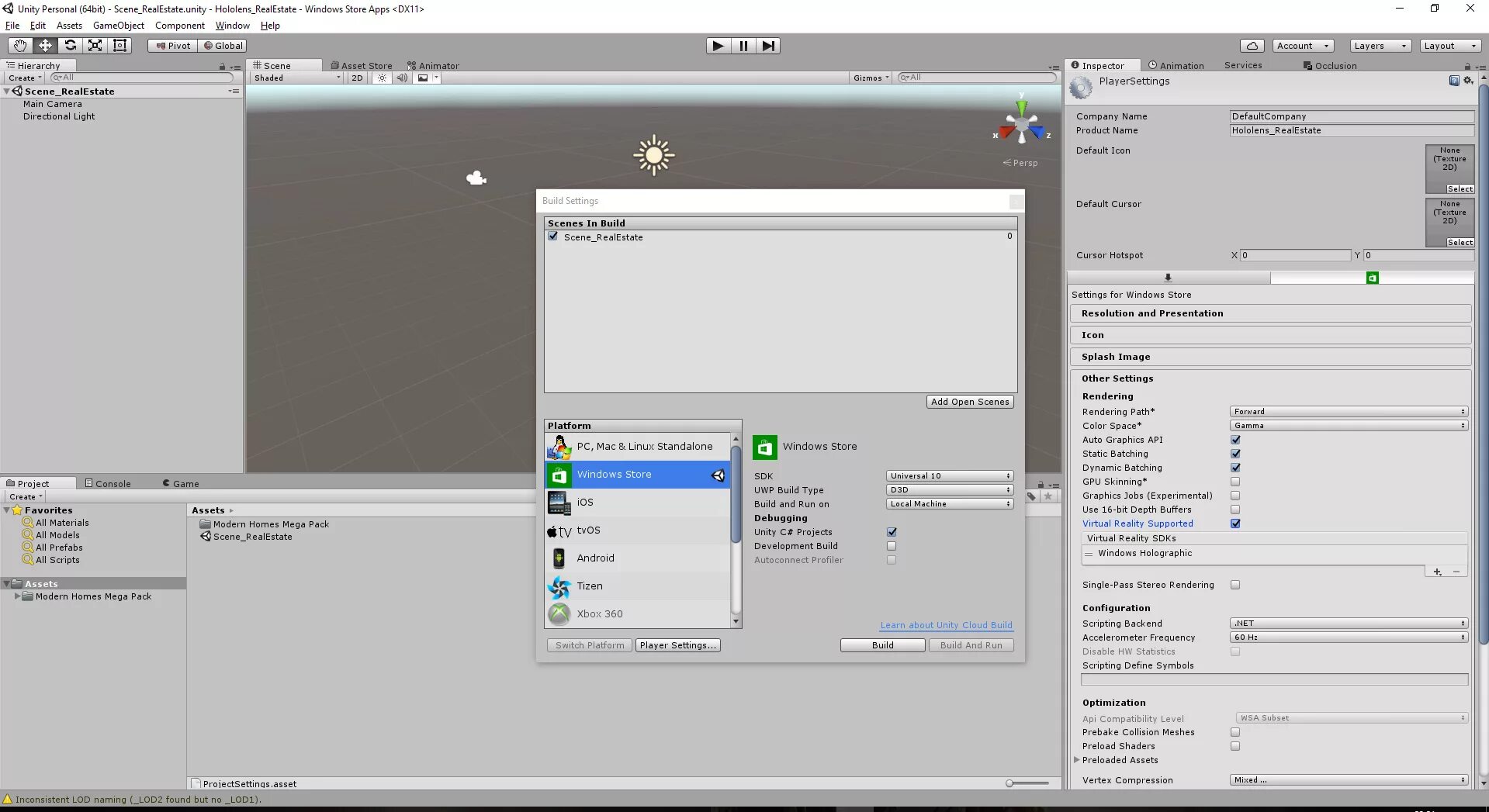Viewport: 1489px width, 812px height.
Task: Click the Player Settings button
Action: (x=678, y=645)
